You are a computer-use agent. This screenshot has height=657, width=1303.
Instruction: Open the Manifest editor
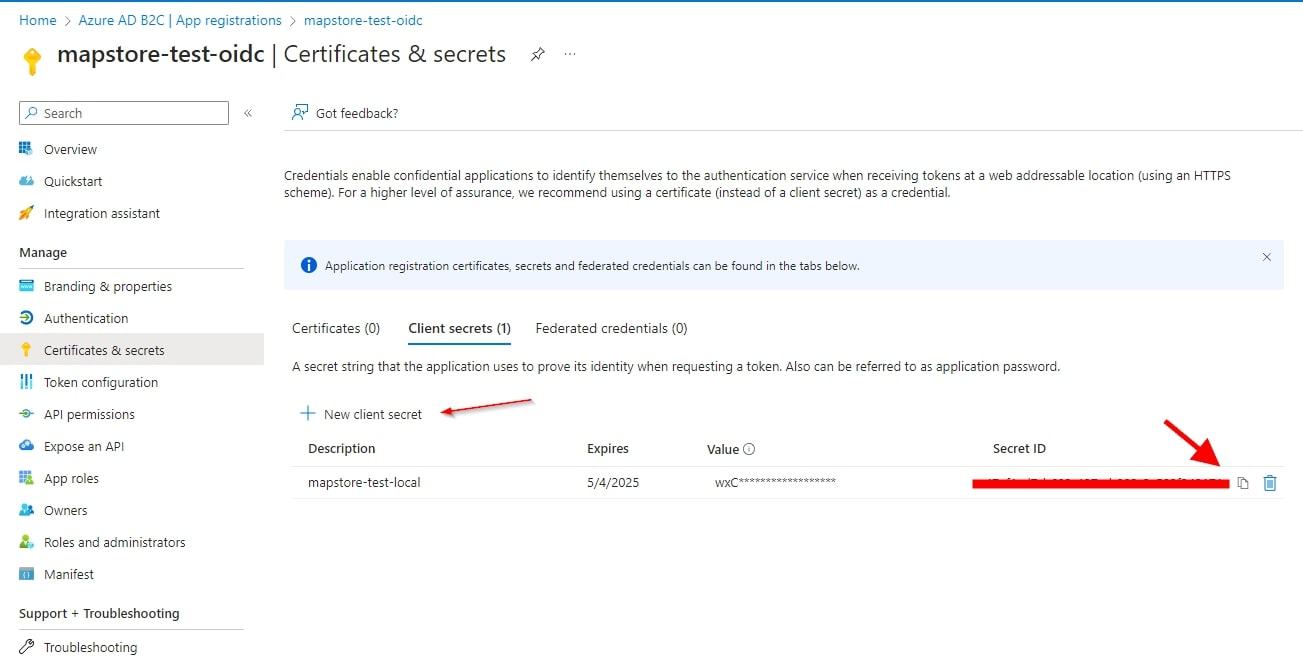coord(67,574)
